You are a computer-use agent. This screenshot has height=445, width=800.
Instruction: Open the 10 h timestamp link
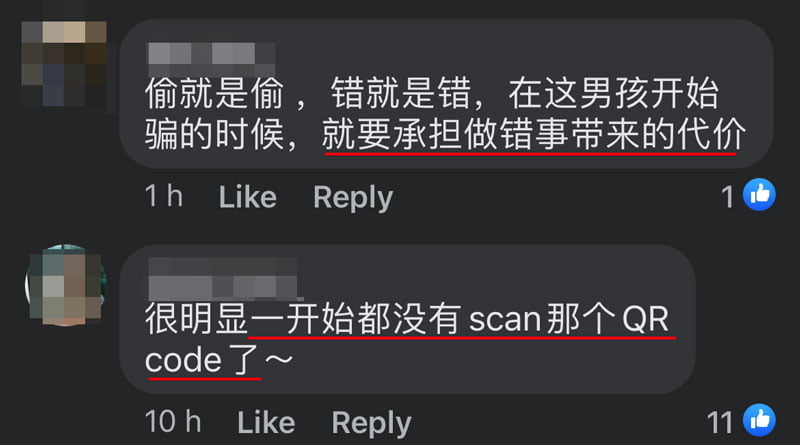[173, 422]
